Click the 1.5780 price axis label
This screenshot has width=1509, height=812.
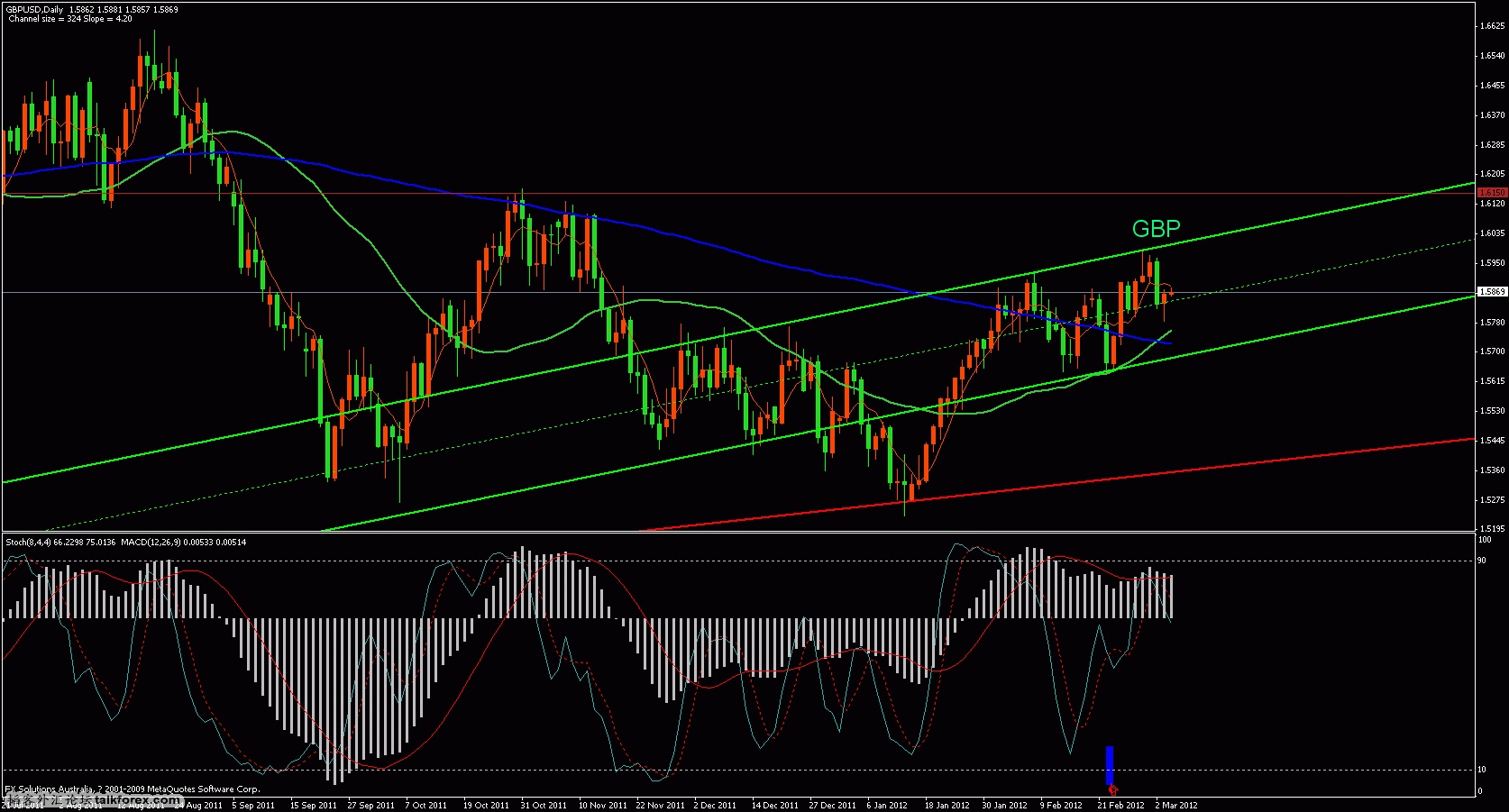coord(1493,322)
